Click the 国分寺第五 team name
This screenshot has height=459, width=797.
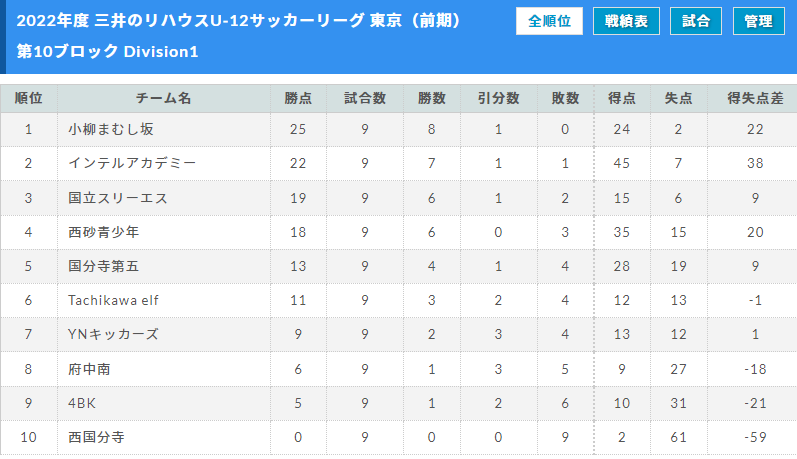point(104,266)
